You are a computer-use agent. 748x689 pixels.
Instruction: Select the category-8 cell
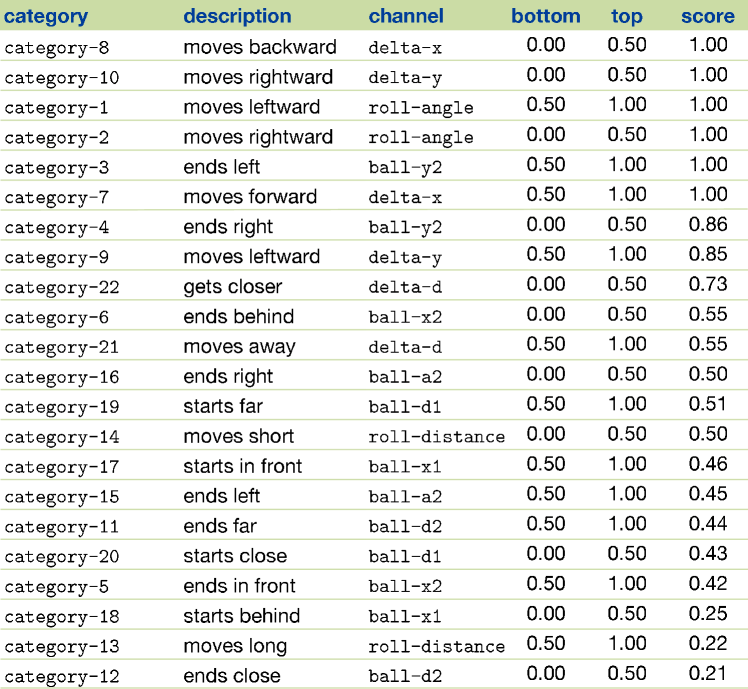pos(57,48)
